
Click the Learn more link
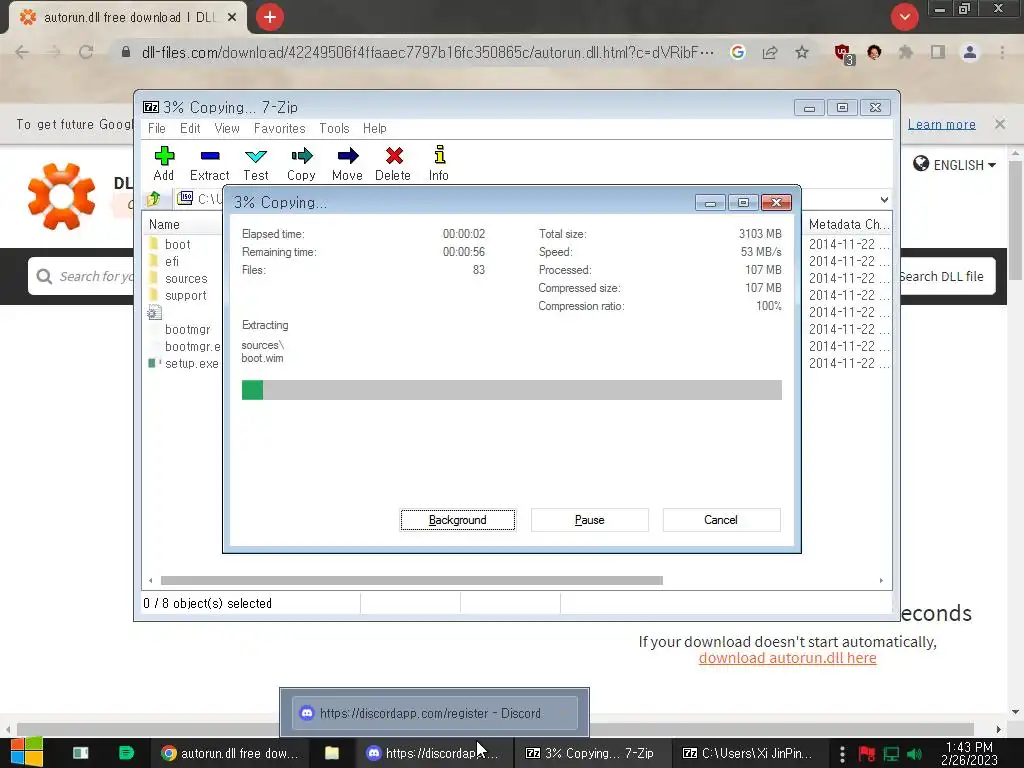[x=942, y=124]
